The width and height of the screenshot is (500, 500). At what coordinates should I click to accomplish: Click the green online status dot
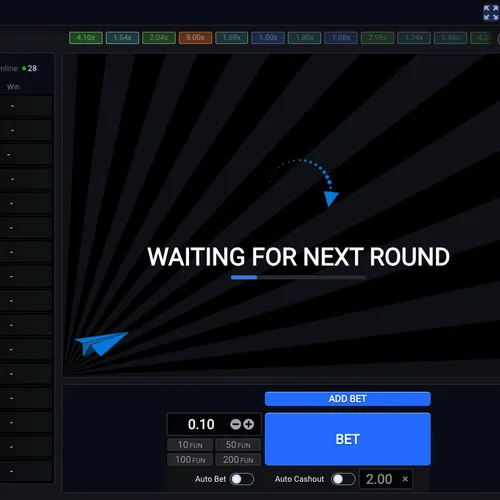(24, 68)
